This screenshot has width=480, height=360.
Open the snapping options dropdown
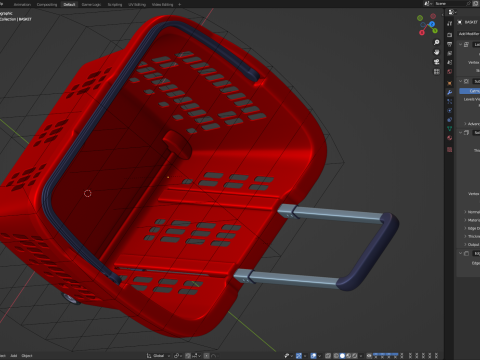[197, 356]
